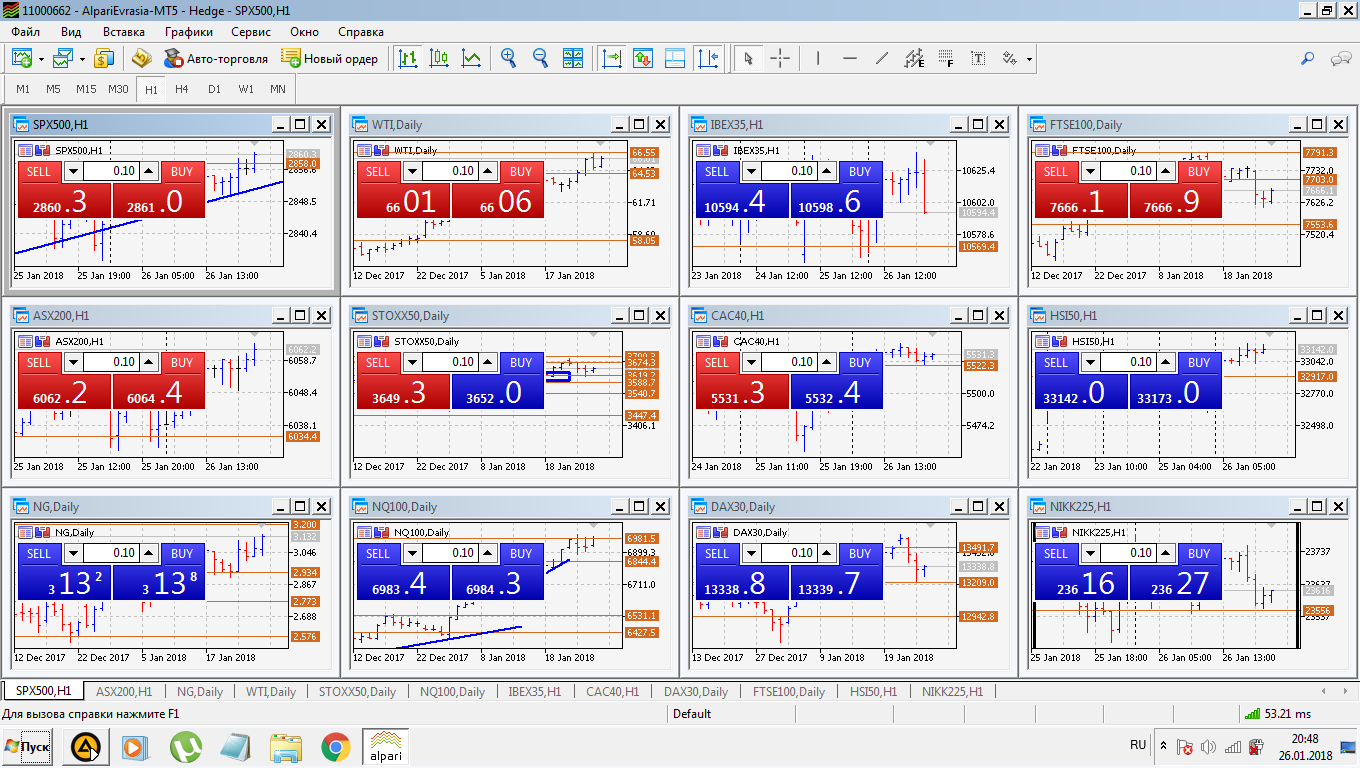This screenshot has width=1360, height=768.
Task: Toggle chart auto scroll icon
Action: click(611, 58)
